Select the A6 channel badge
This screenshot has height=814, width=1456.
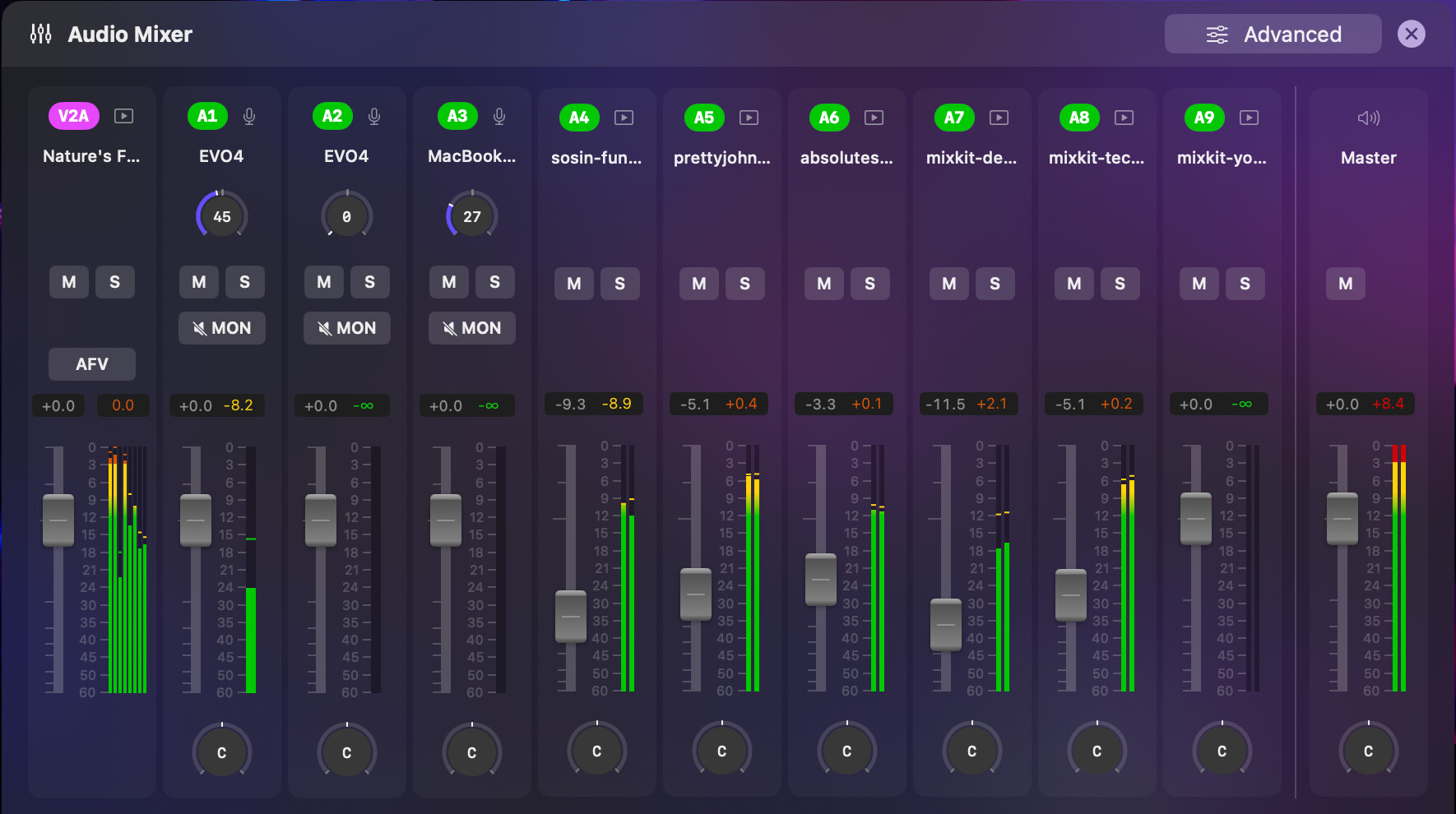point(829,118)
